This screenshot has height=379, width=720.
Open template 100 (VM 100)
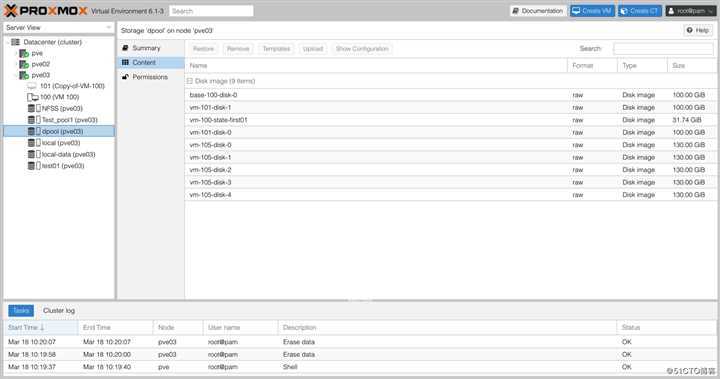[x=60, y=97]
